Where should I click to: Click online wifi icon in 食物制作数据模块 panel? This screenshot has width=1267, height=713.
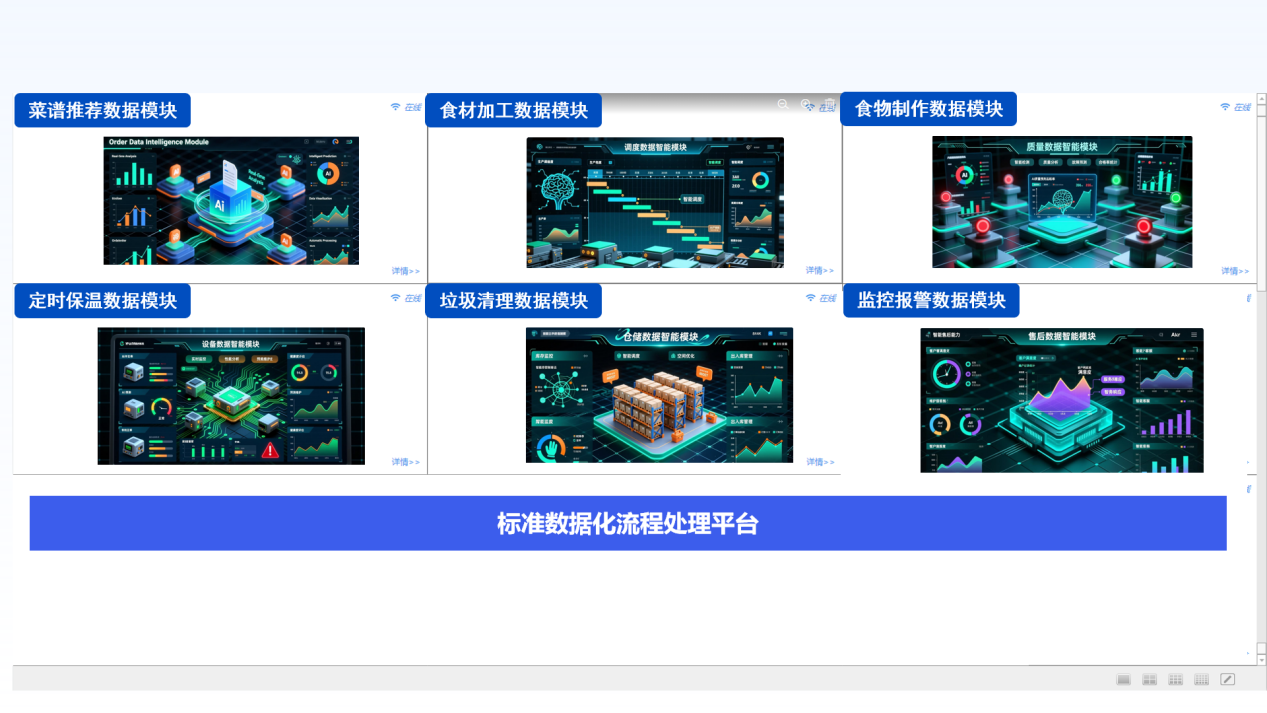pos(1225,107)
